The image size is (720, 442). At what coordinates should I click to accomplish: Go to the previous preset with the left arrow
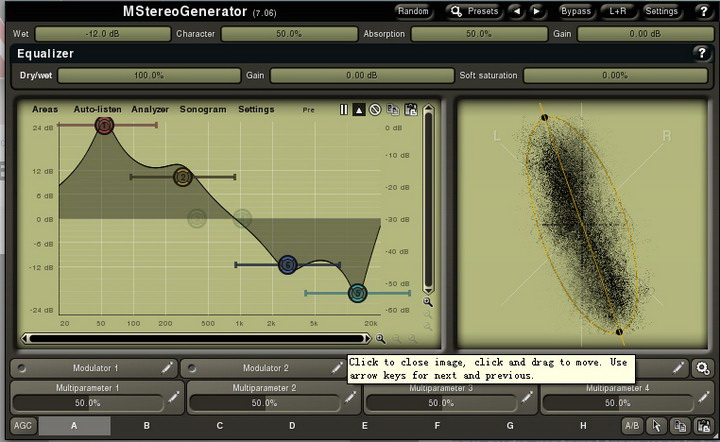(517, 11)
